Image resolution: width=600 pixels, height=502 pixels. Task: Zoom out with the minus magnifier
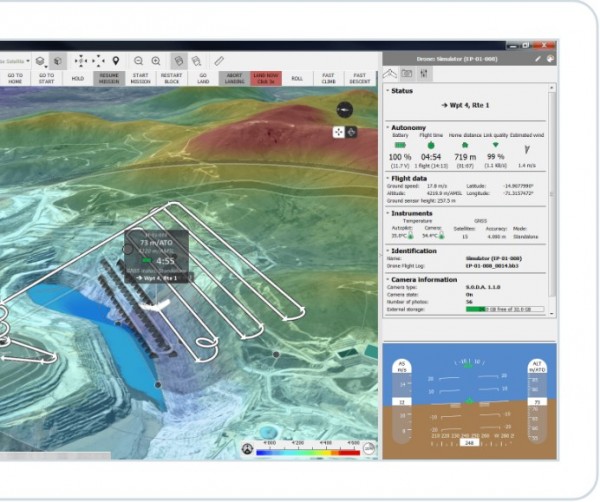point(139,61)
